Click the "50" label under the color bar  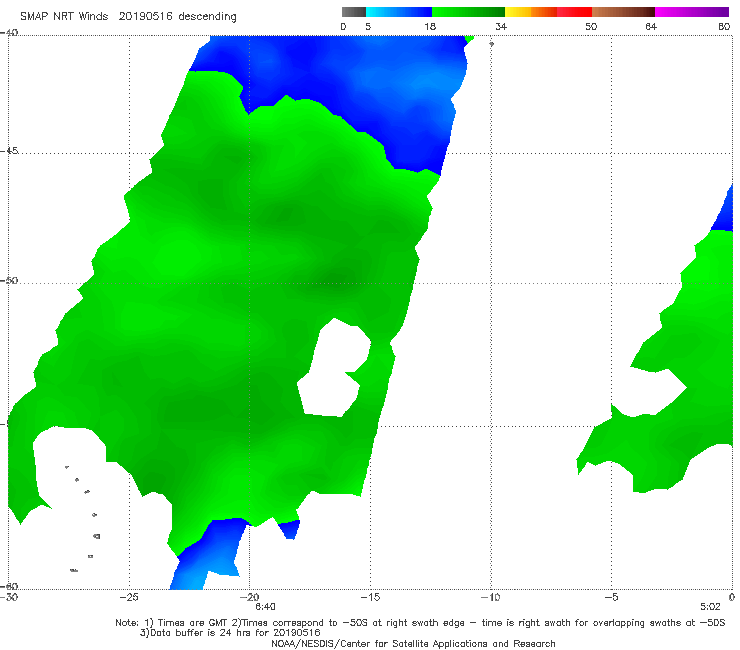[591, 26]
